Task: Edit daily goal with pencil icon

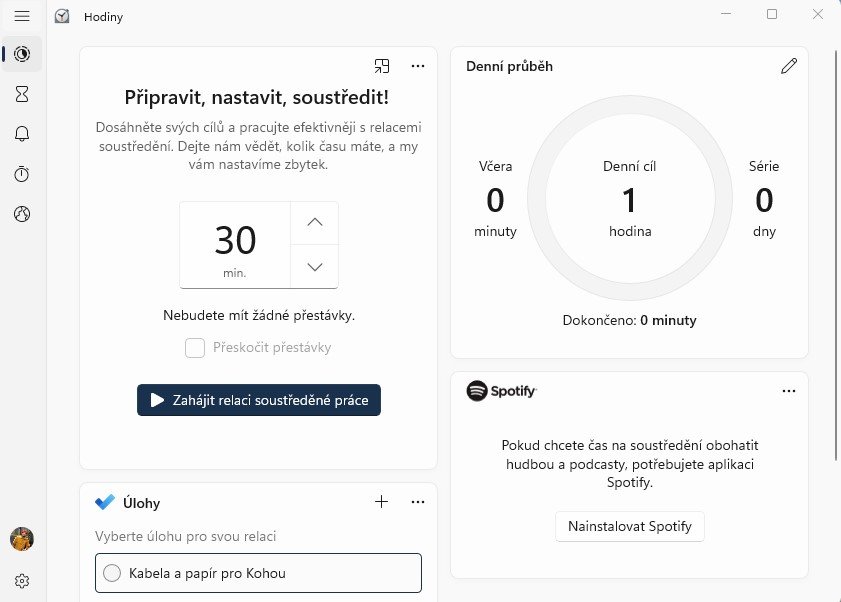Action: click(x=789, y=66)
